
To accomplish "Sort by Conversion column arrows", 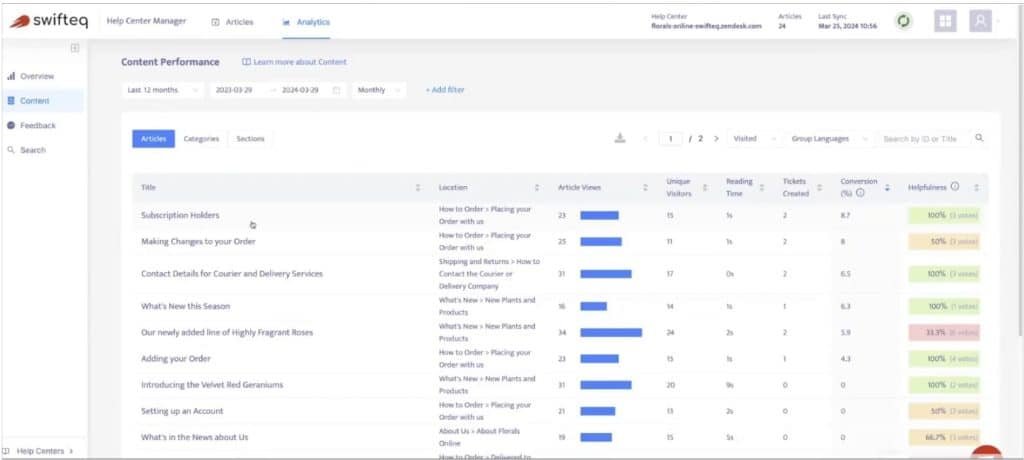I will 887,188.
